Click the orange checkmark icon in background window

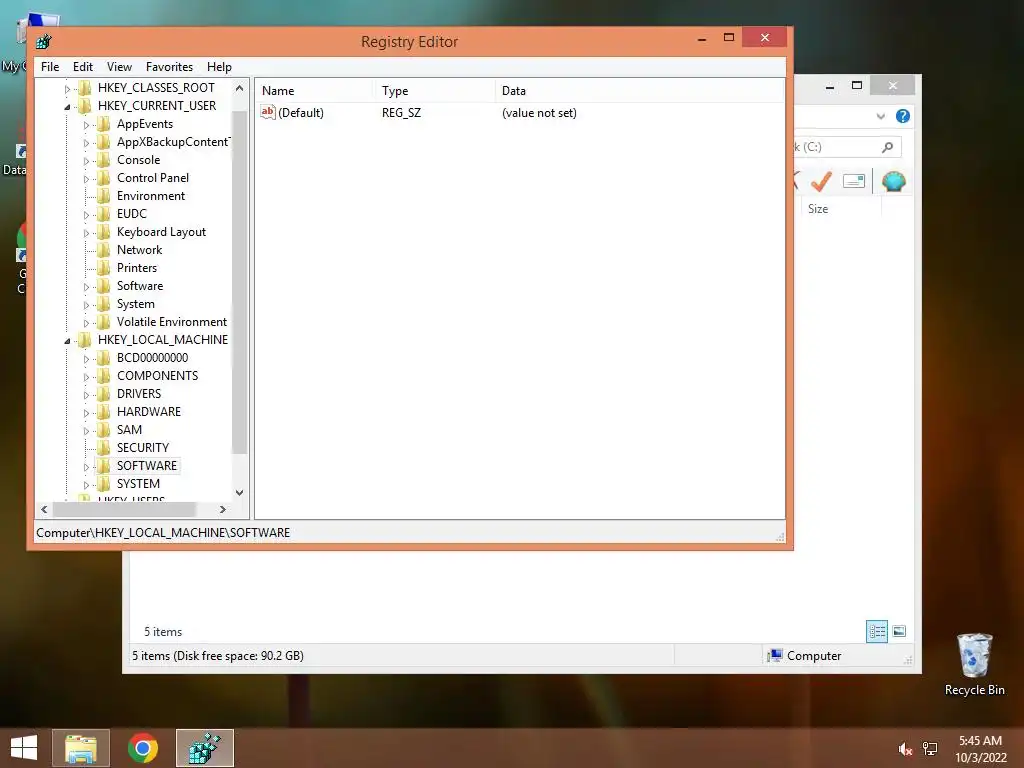click(x=821, y=181)
